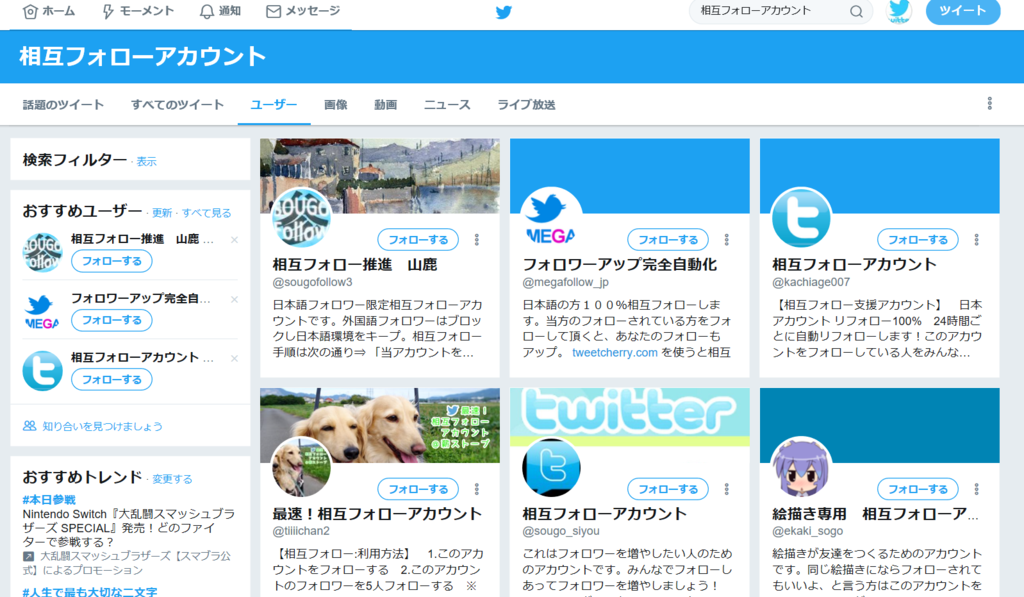Open more options dots on @sougofollow3 card
The width and height of the screenshot is (1024, 597).
pos(477,240)
